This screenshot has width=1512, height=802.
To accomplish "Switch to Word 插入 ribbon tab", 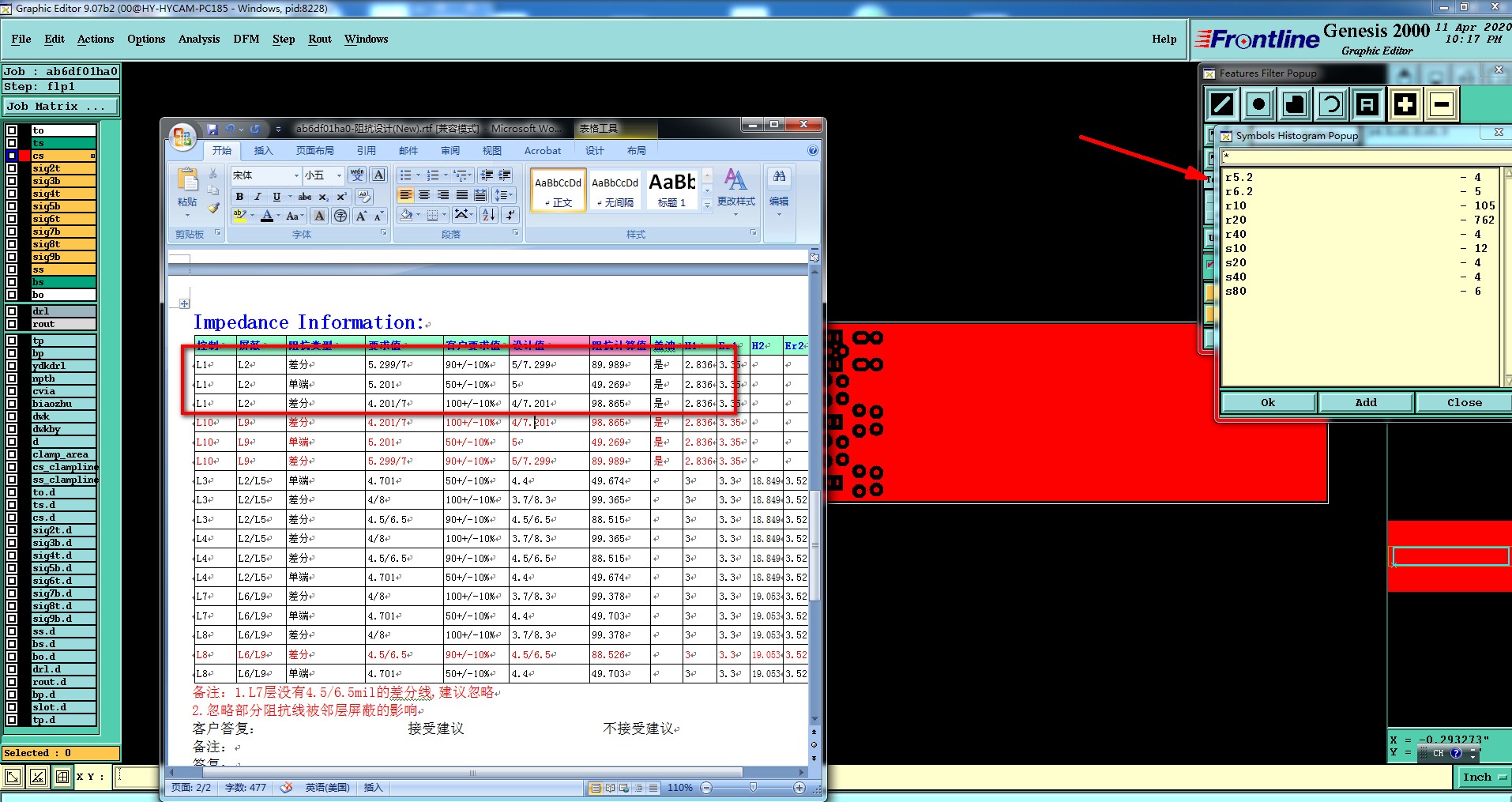I will [263, 151].
